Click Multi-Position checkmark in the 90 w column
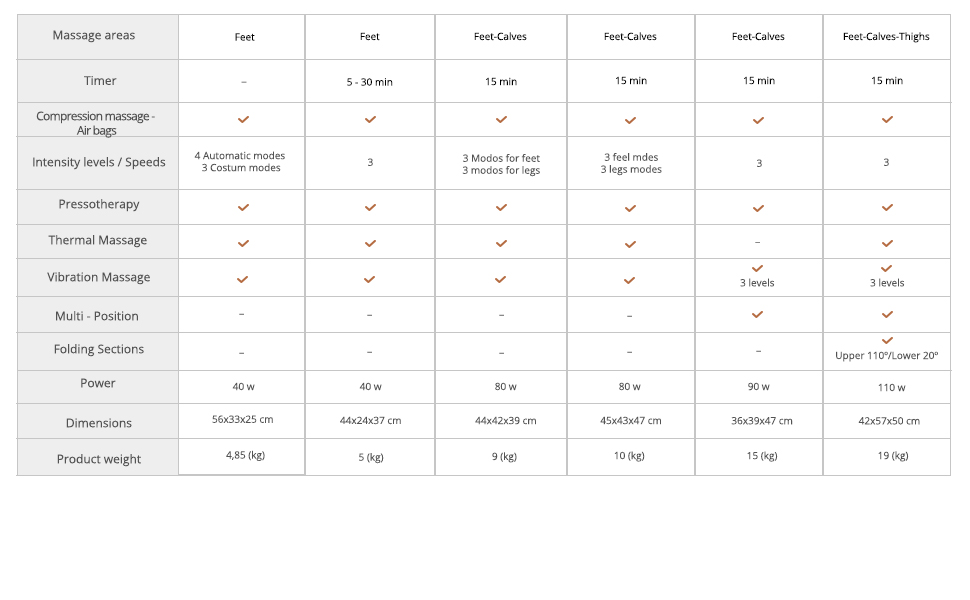 point(758,314)
